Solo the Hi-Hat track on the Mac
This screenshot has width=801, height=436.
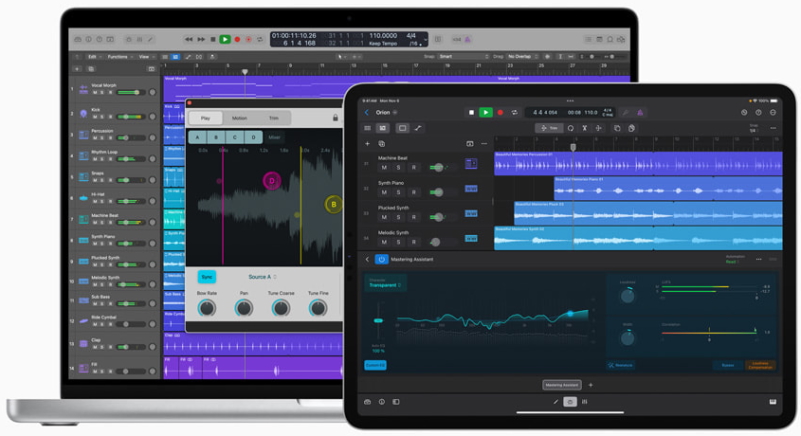pyautogui.click(x=102, y=201)
